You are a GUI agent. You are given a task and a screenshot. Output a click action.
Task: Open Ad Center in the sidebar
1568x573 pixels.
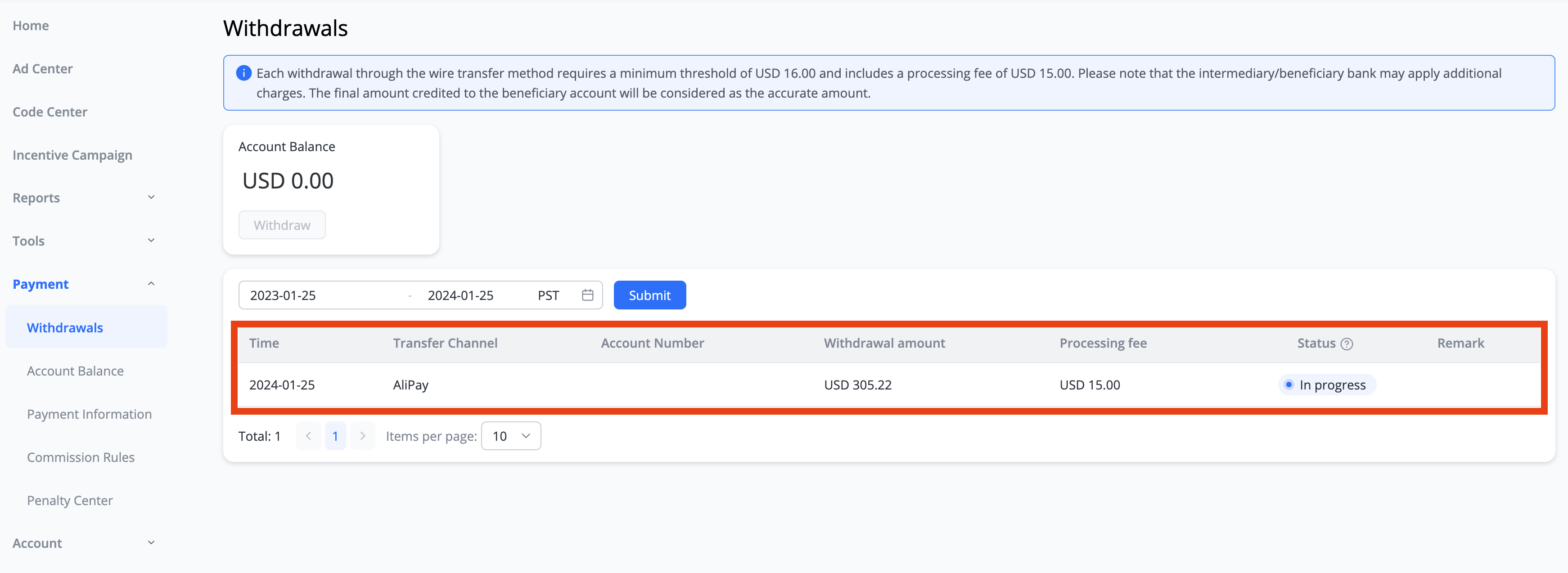43,69
